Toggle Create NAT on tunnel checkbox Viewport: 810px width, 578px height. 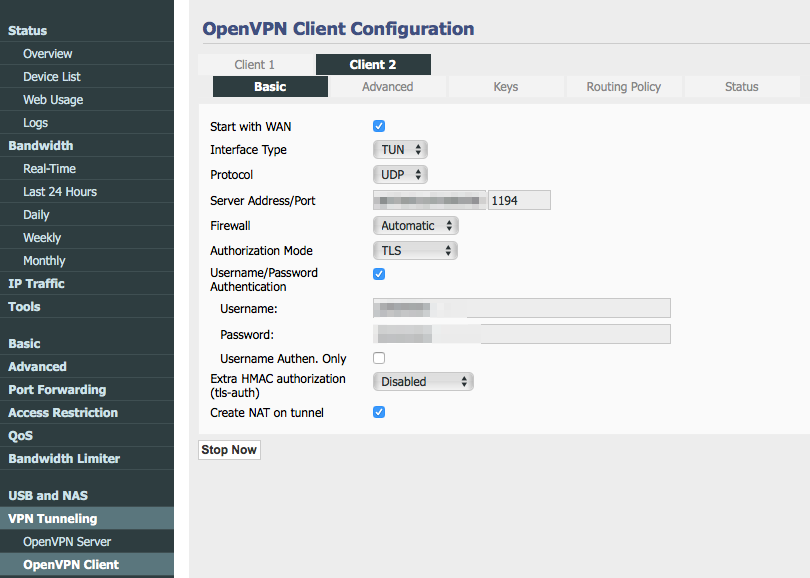click(x=379, y=412)
